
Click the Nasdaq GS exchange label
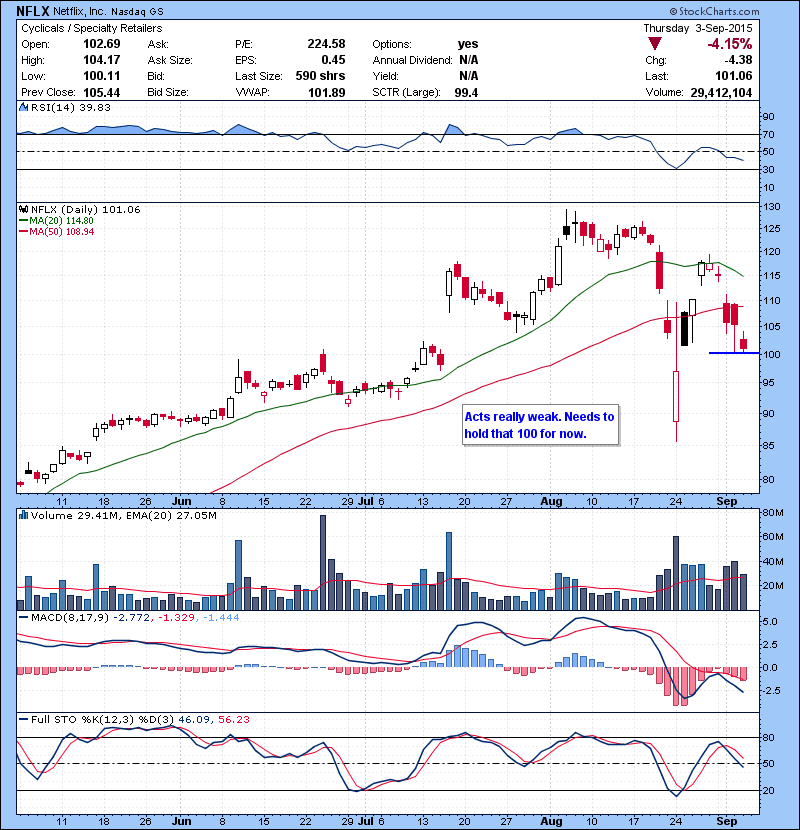pyautogui.click(x=137, y=11)
